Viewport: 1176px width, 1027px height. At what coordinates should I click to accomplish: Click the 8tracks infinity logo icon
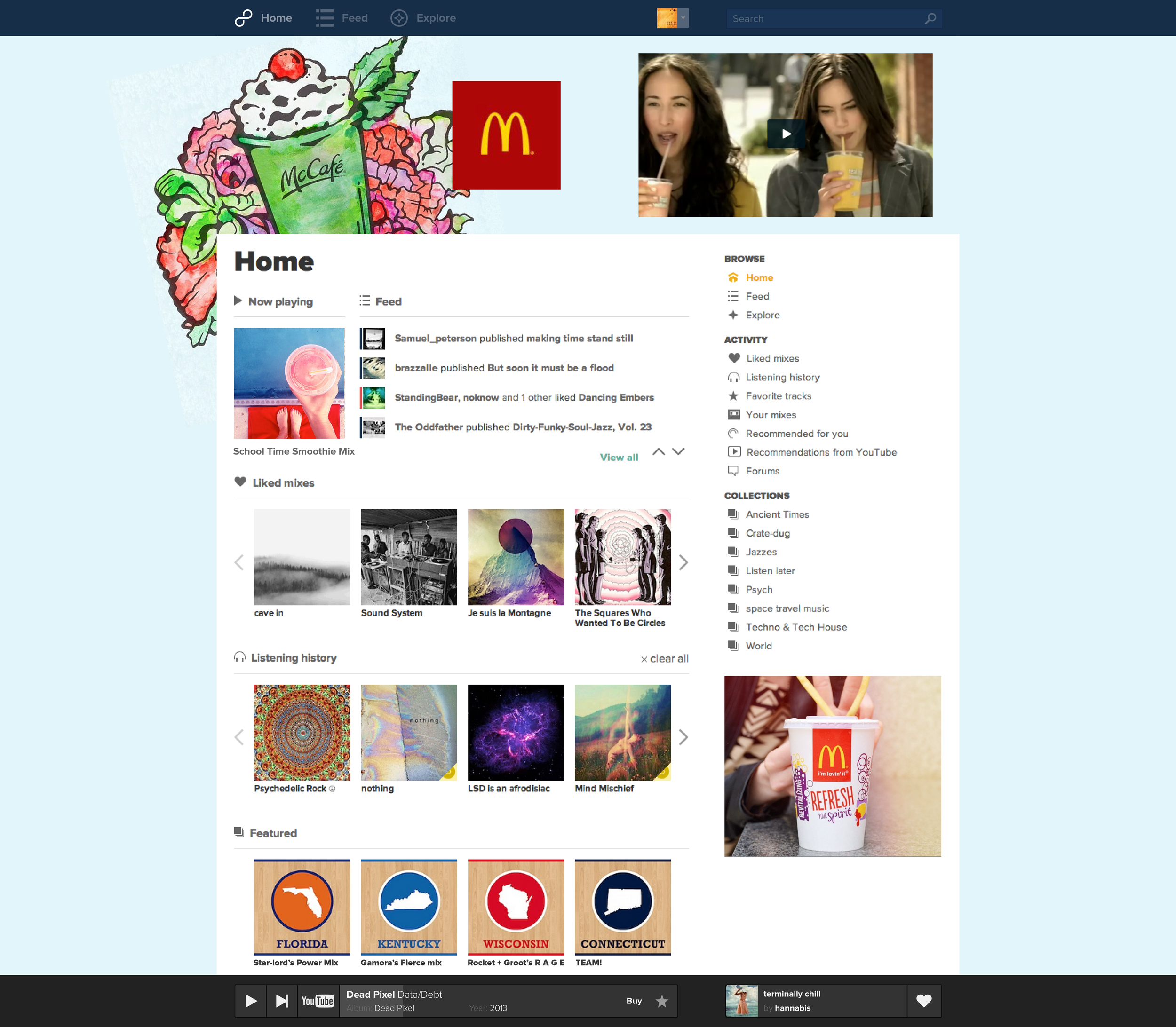[243, 18]
